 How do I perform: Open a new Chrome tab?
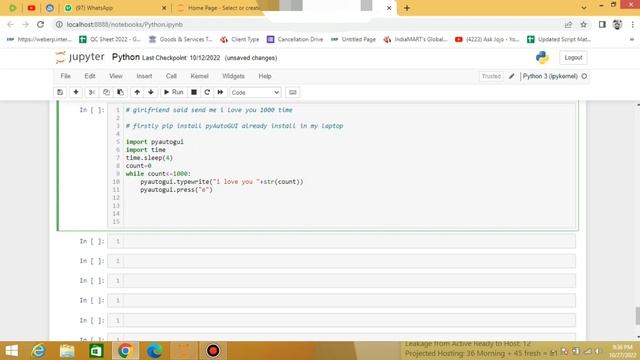tap(407, 8)
